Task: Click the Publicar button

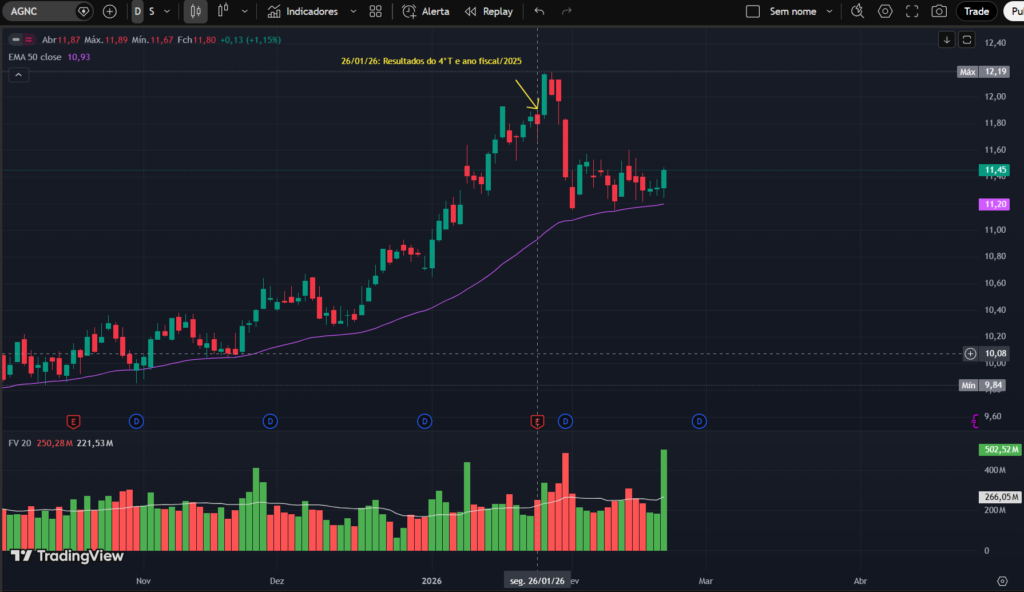Action: 1015,11
